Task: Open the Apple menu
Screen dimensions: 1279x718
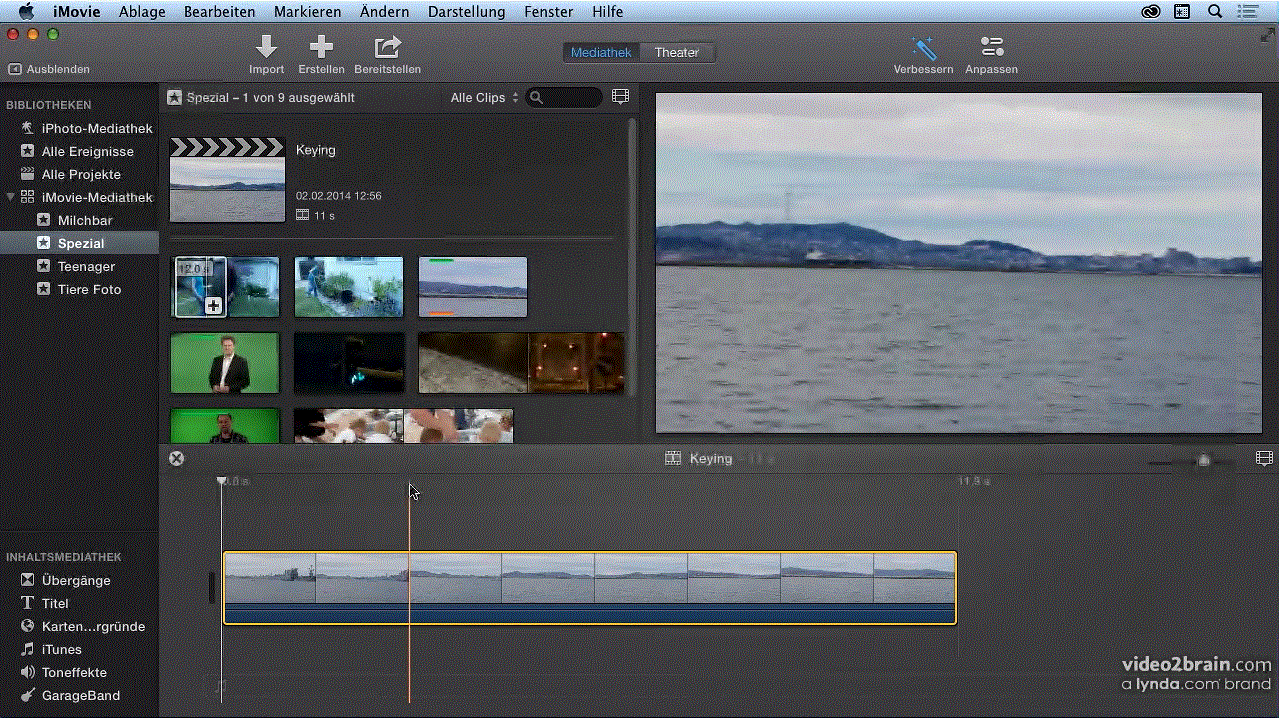Action: point(26,12)
